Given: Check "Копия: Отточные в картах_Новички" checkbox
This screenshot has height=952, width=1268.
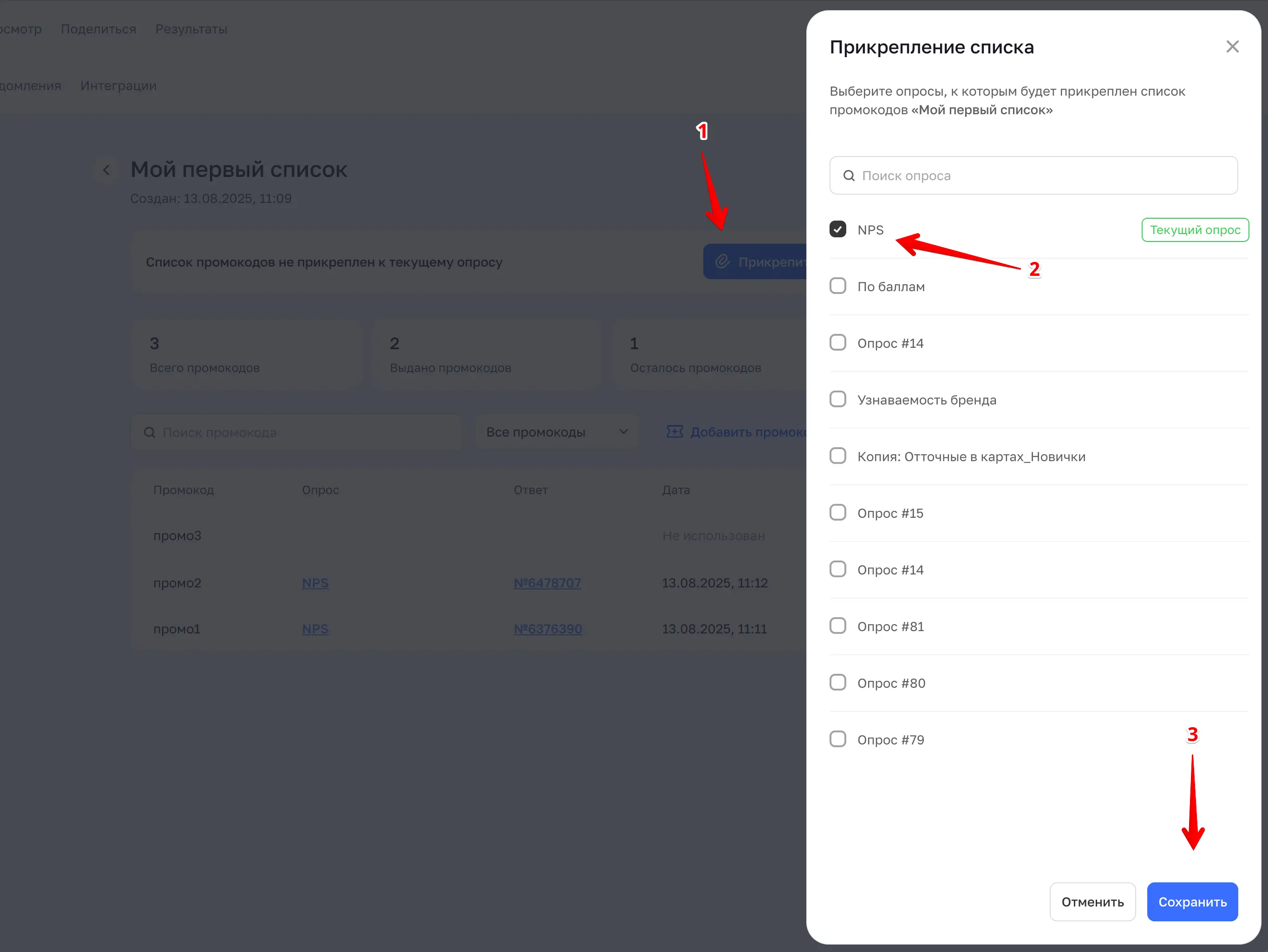Looking at the screenshot, I should [837, 456].
